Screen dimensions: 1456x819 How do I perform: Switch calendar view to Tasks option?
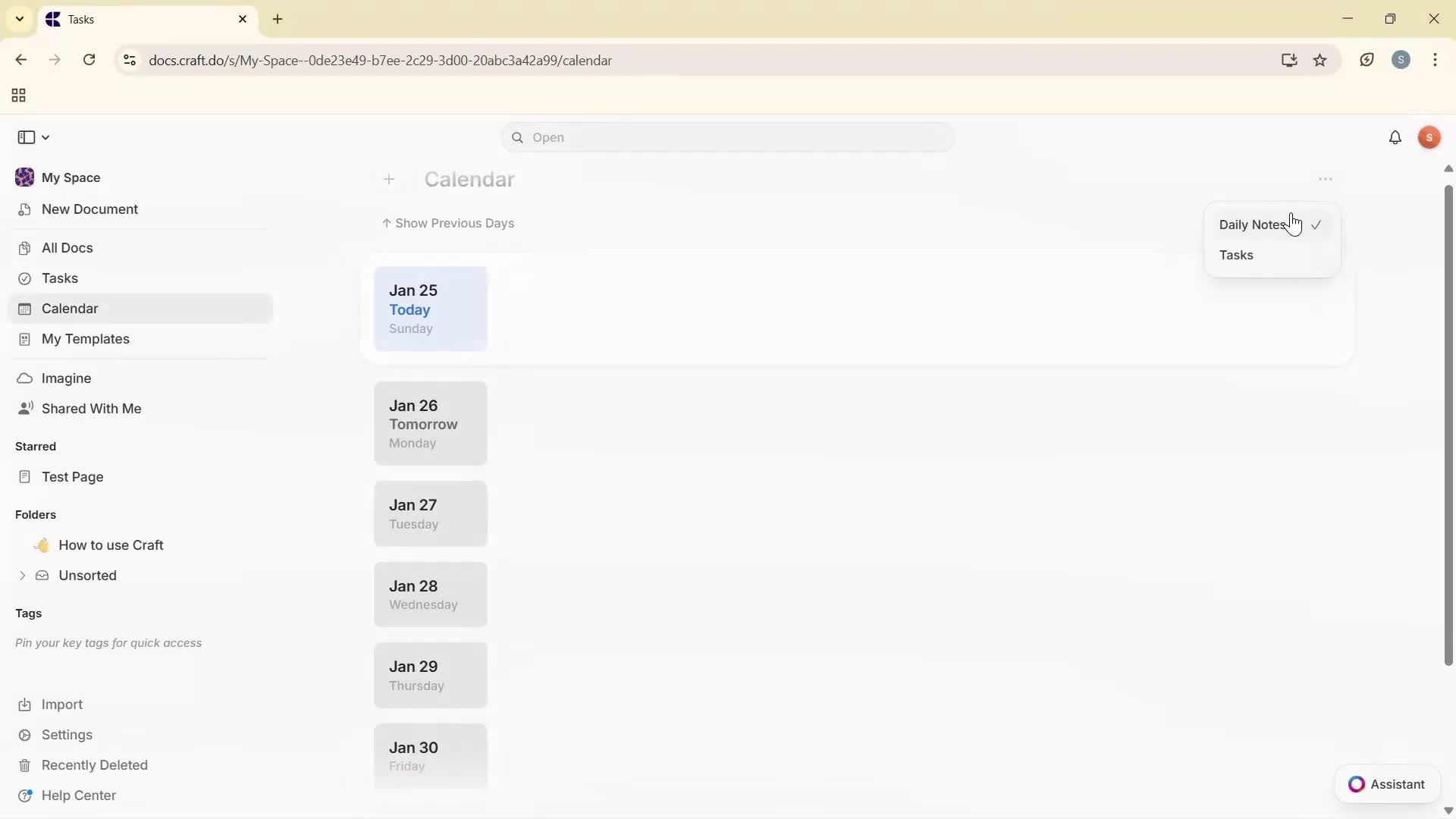click(1236, 256)
